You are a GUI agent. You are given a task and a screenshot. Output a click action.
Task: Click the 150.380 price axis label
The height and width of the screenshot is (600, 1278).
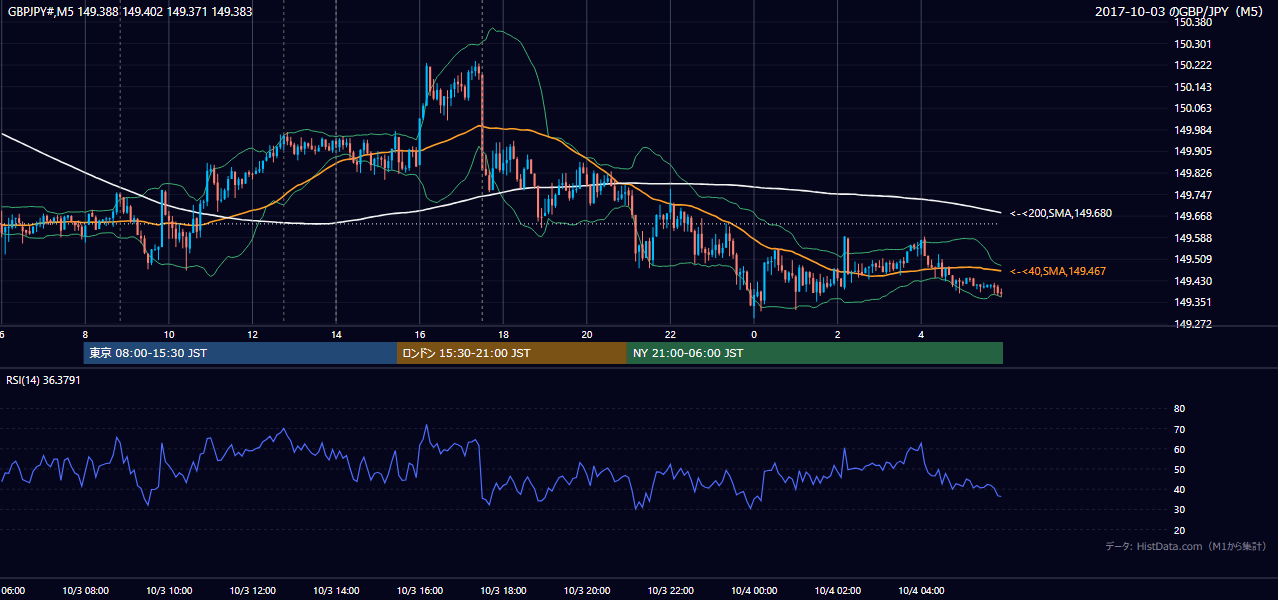tap(1193, 22)
